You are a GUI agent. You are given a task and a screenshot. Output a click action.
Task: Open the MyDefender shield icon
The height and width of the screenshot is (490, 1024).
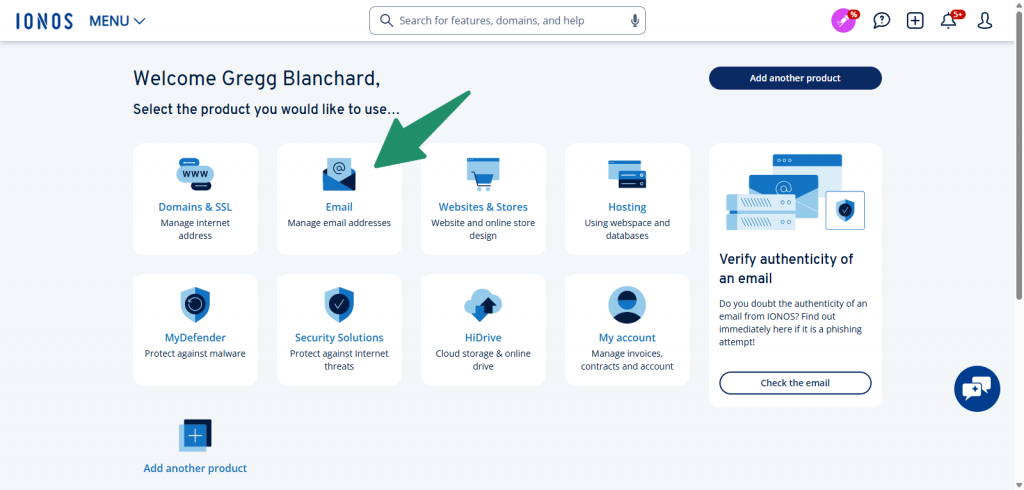point(195,304)
